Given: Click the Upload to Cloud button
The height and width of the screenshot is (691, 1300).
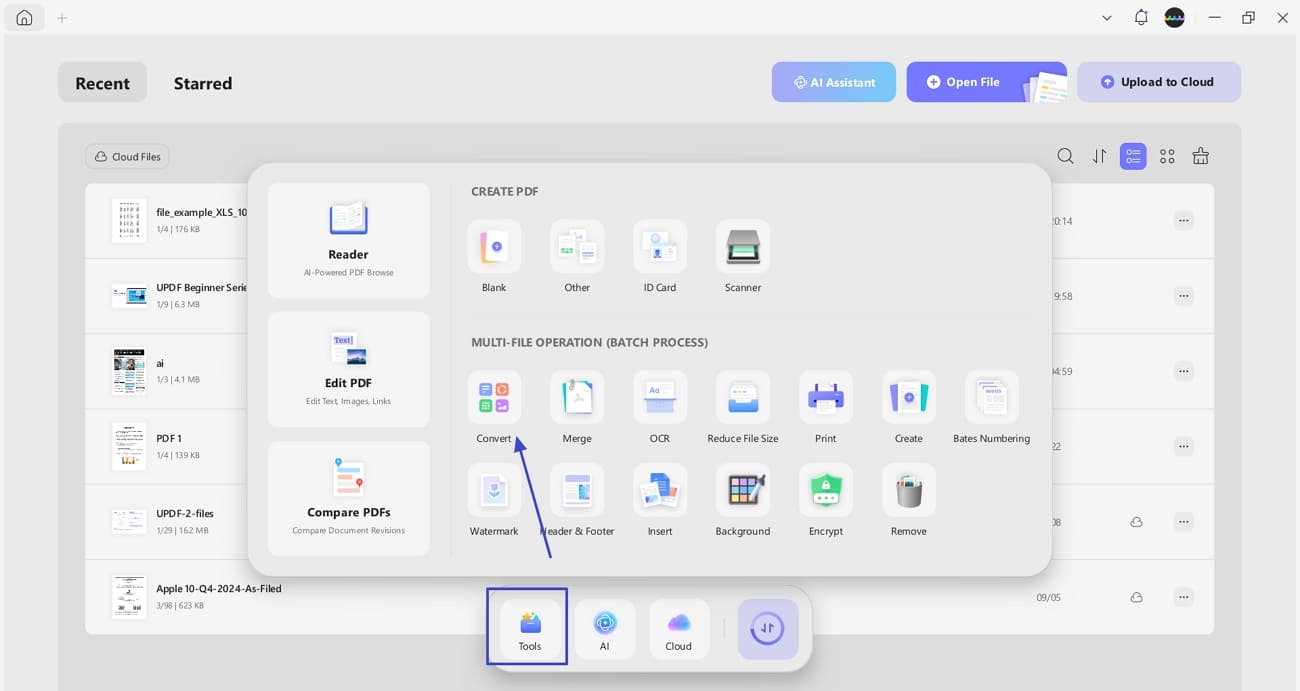Looking at the screenshot, I should 1159,82.
